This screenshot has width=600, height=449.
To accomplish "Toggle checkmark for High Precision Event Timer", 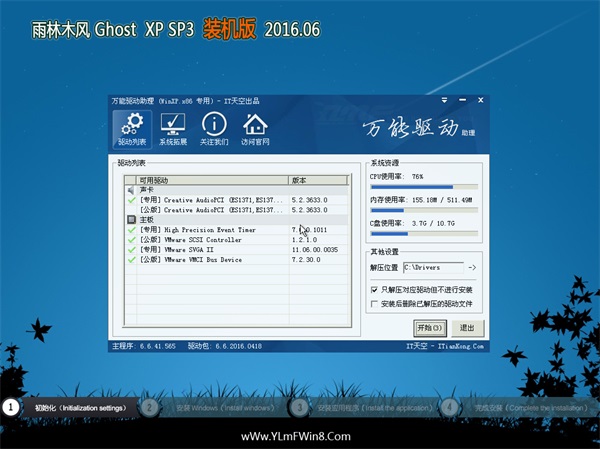I will [x=131, y=230].
